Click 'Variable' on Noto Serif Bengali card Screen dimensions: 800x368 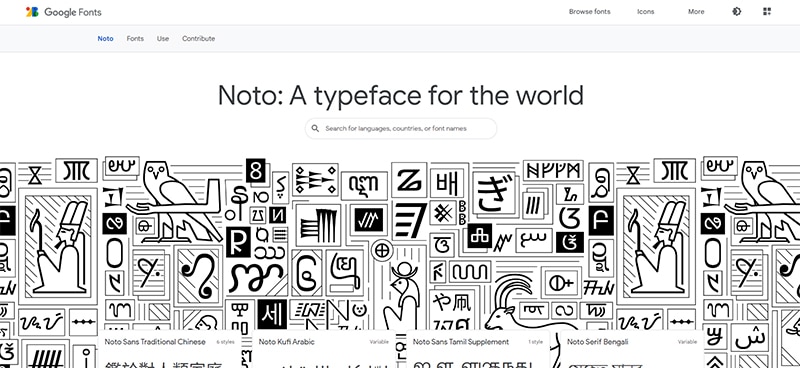pos(687,342)
